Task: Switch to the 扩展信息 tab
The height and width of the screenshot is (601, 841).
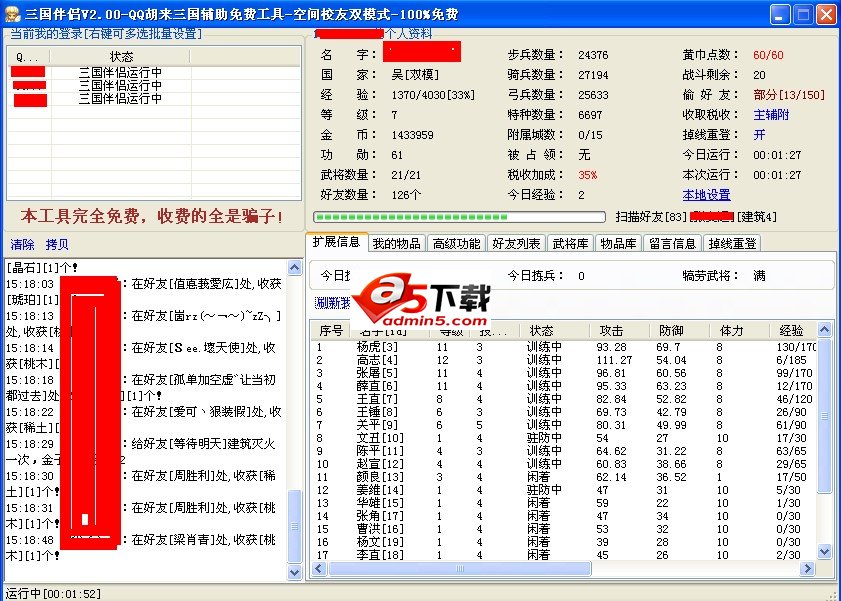Action: [336, 242]
